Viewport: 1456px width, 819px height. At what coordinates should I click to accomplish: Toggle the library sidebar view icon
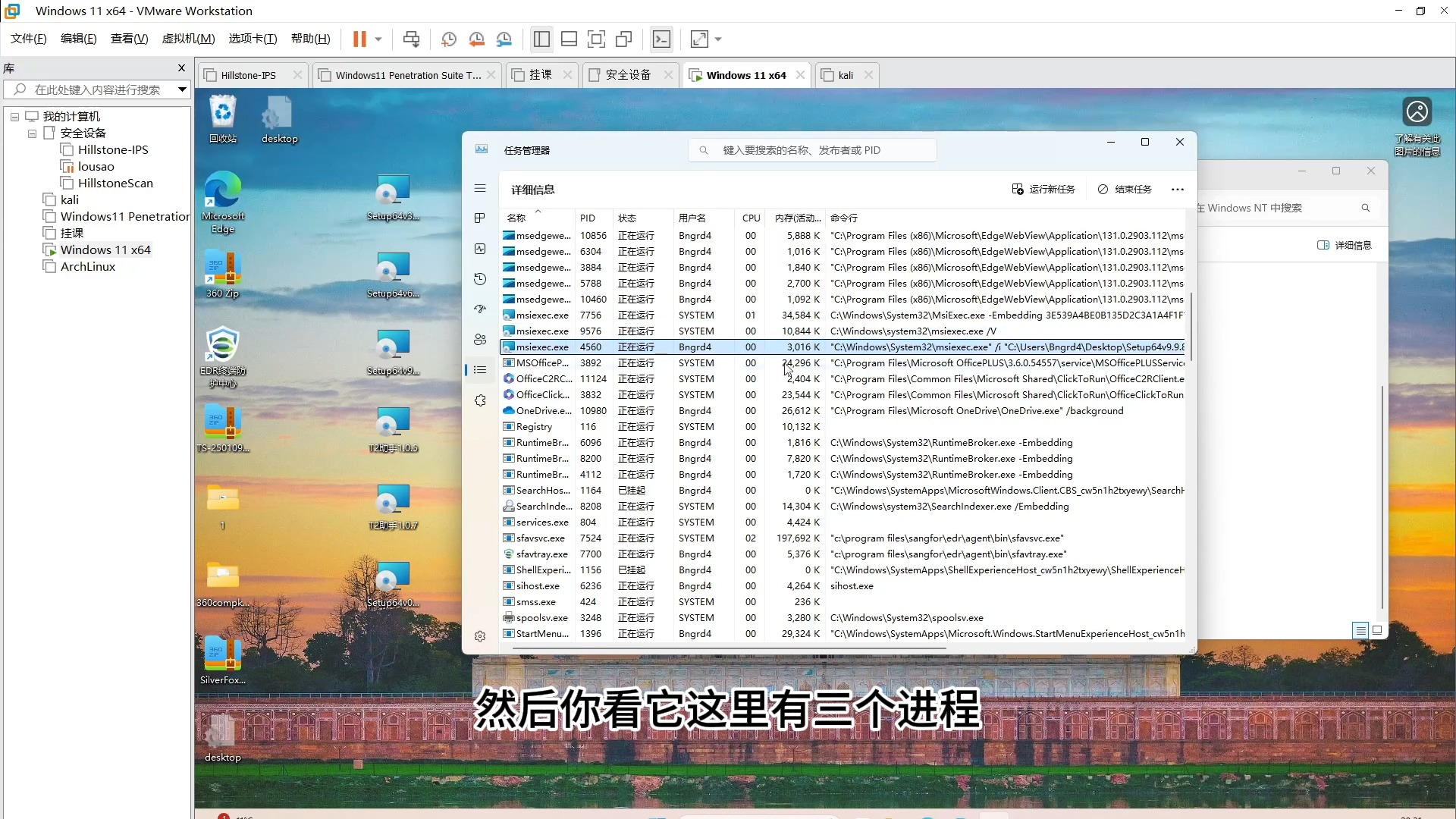point(541,39)
